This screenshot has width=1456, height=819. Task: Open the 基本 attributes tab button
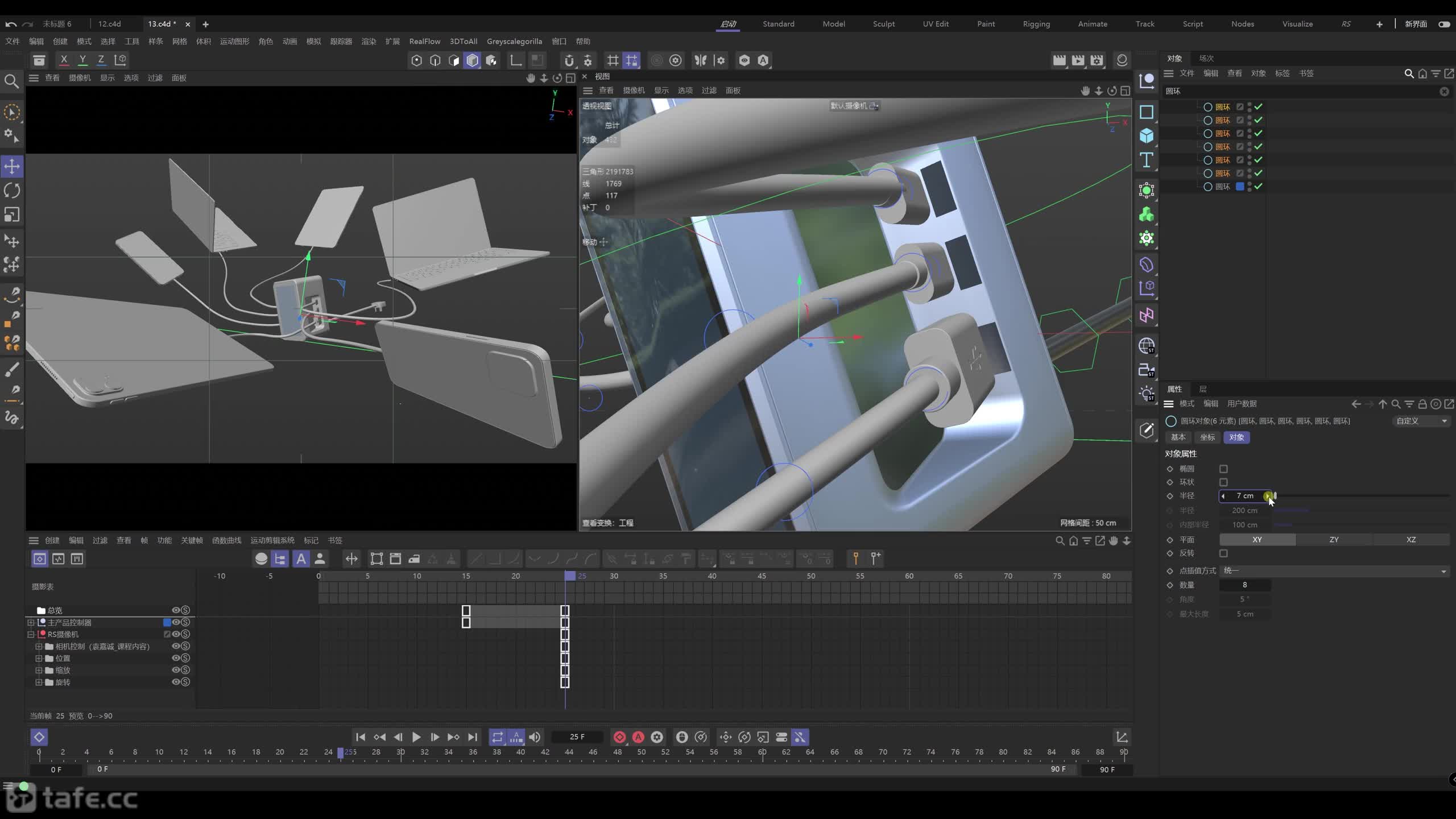(1178, 437)
